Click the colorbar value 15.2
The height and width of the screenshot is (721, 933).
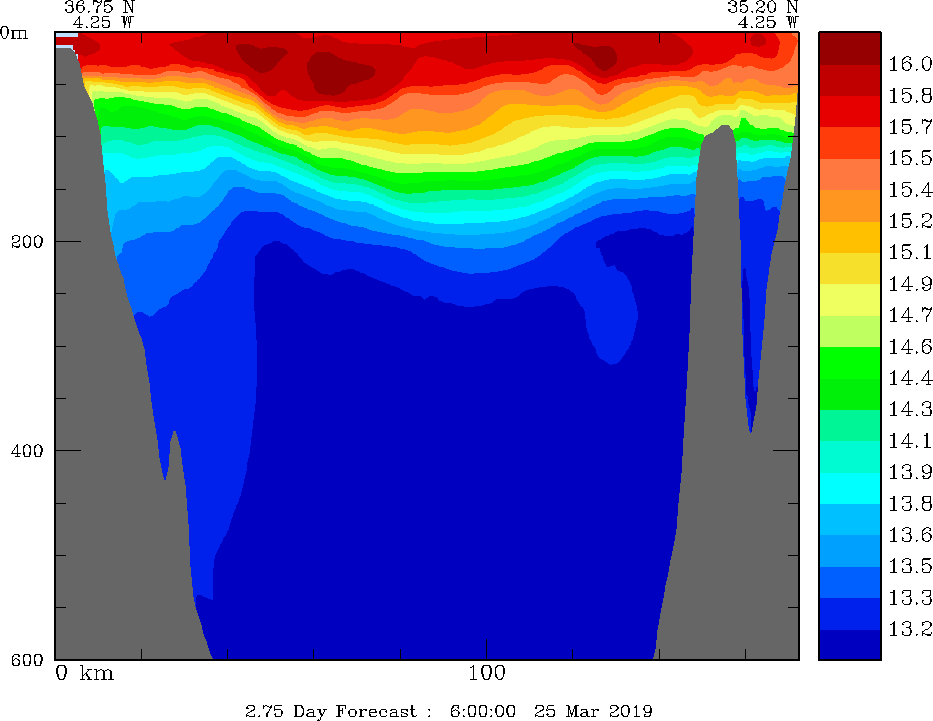tap(910, 221)
